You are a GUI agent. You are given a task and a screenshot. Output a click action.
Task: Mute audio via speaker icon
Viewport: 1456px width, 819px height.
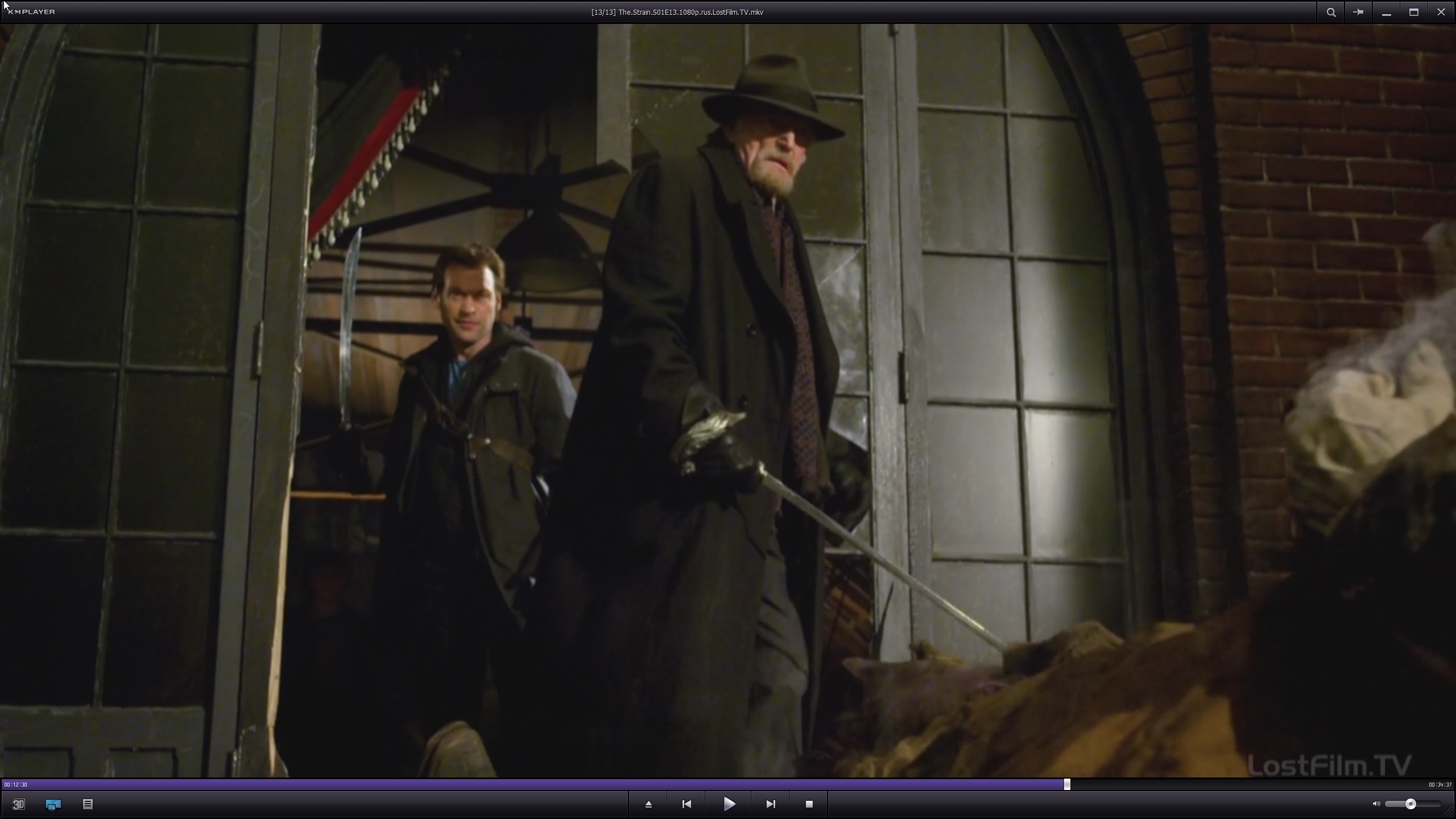(x=1376, y=804)
